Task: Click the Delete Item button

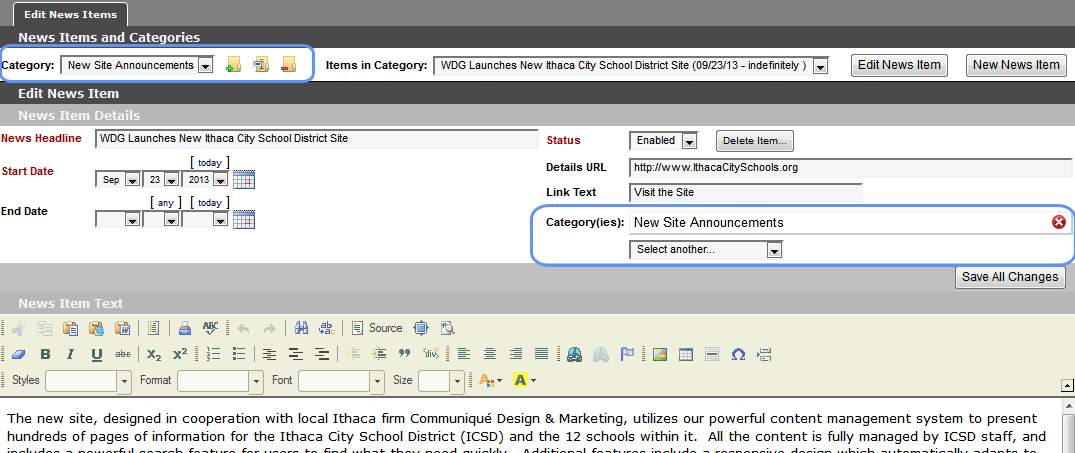Action: (755, 140)
